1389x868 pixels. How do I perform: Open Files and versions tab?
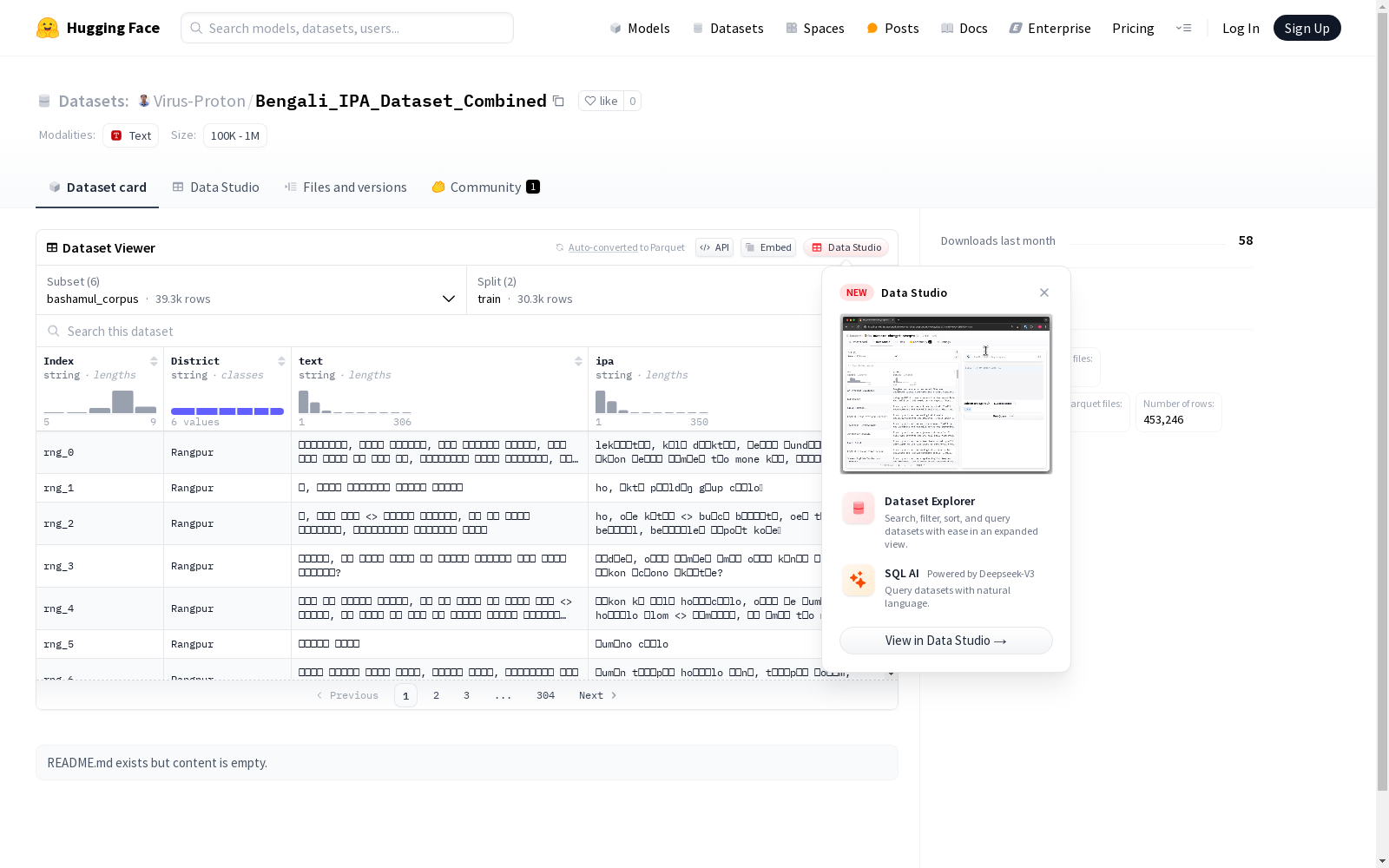346,187
